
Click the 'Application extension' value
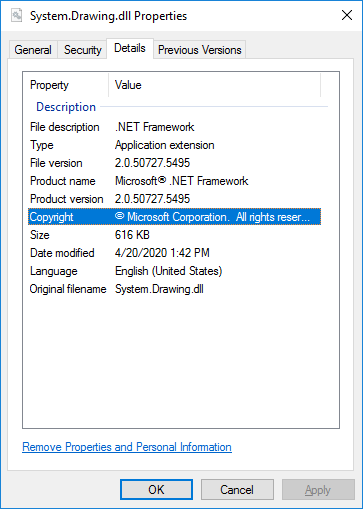click(x=165, y=145)
